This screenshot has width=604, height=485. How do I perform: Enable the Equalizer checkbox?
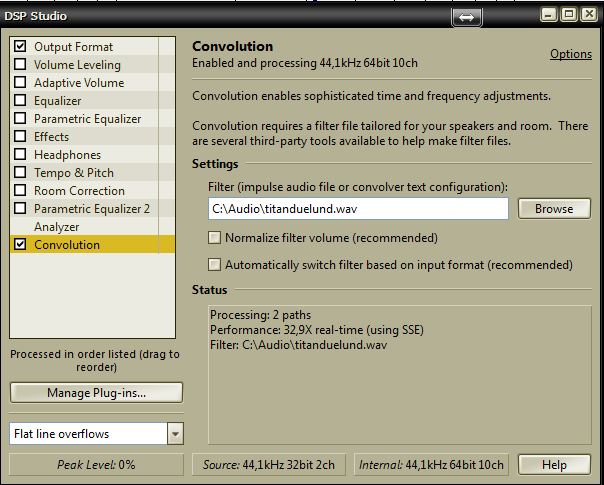pyautogui.click(x=20, y=100)
